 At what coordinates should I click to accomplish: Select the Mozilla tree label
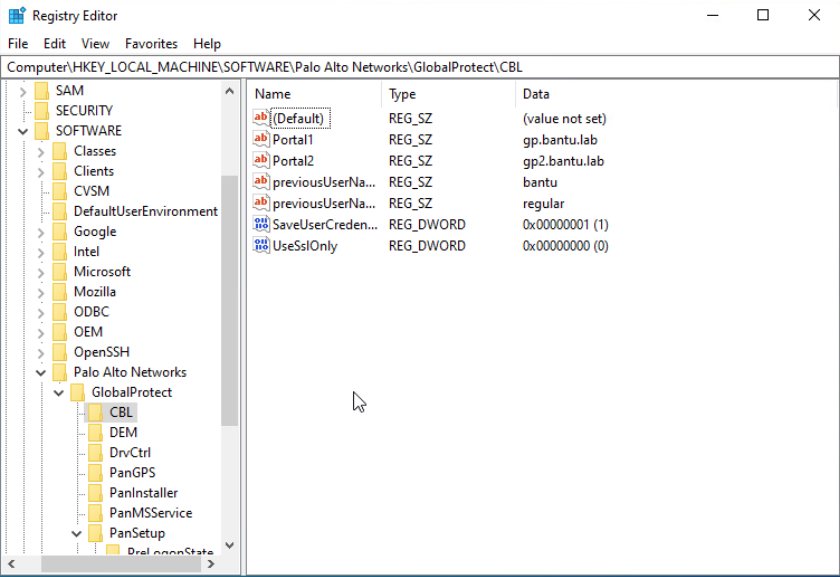(x=95, y=291)
